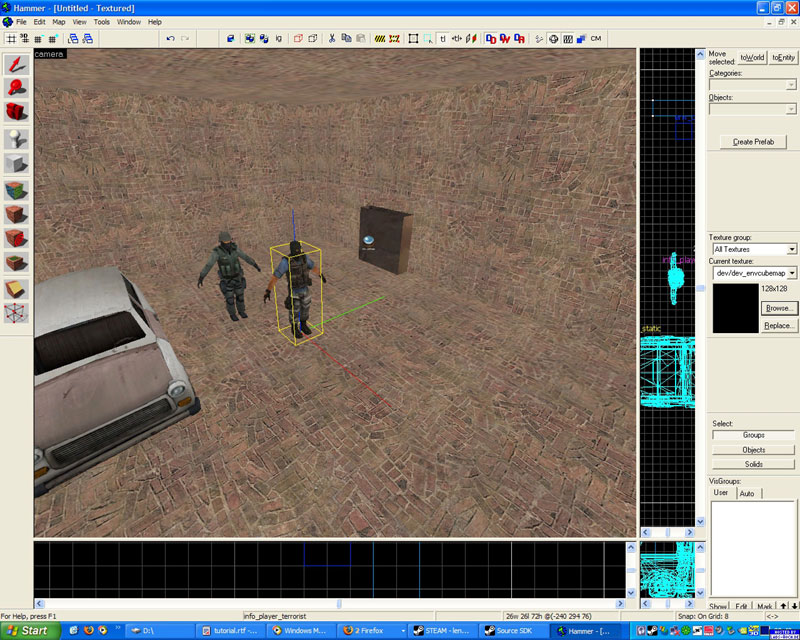Click the right 2D view vertical scrollbar
The width and height of the screenshot is (800, 640).
pyautogui.click(x=700, y=288)
